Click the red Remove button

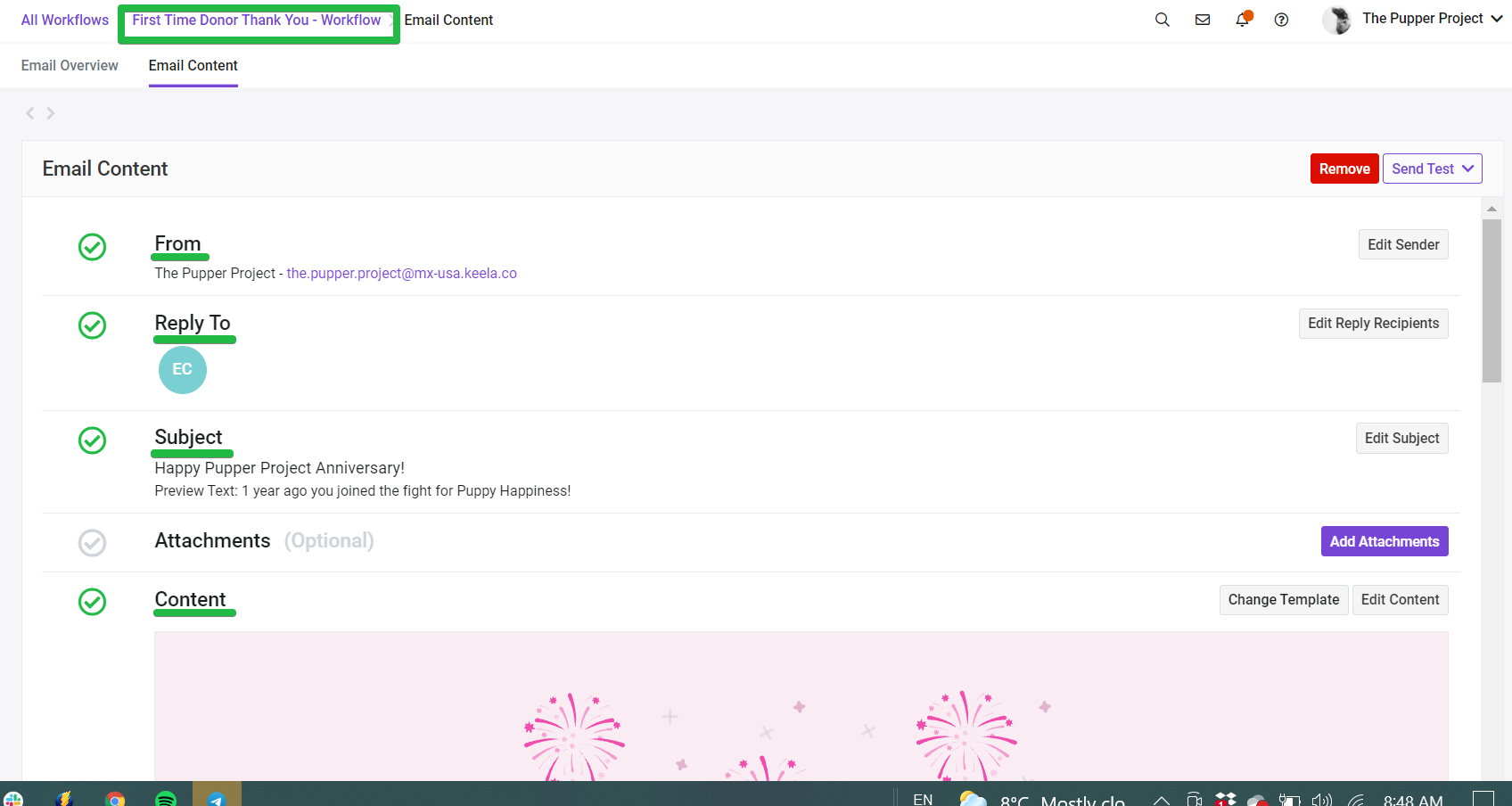[x=1344, y=169]
